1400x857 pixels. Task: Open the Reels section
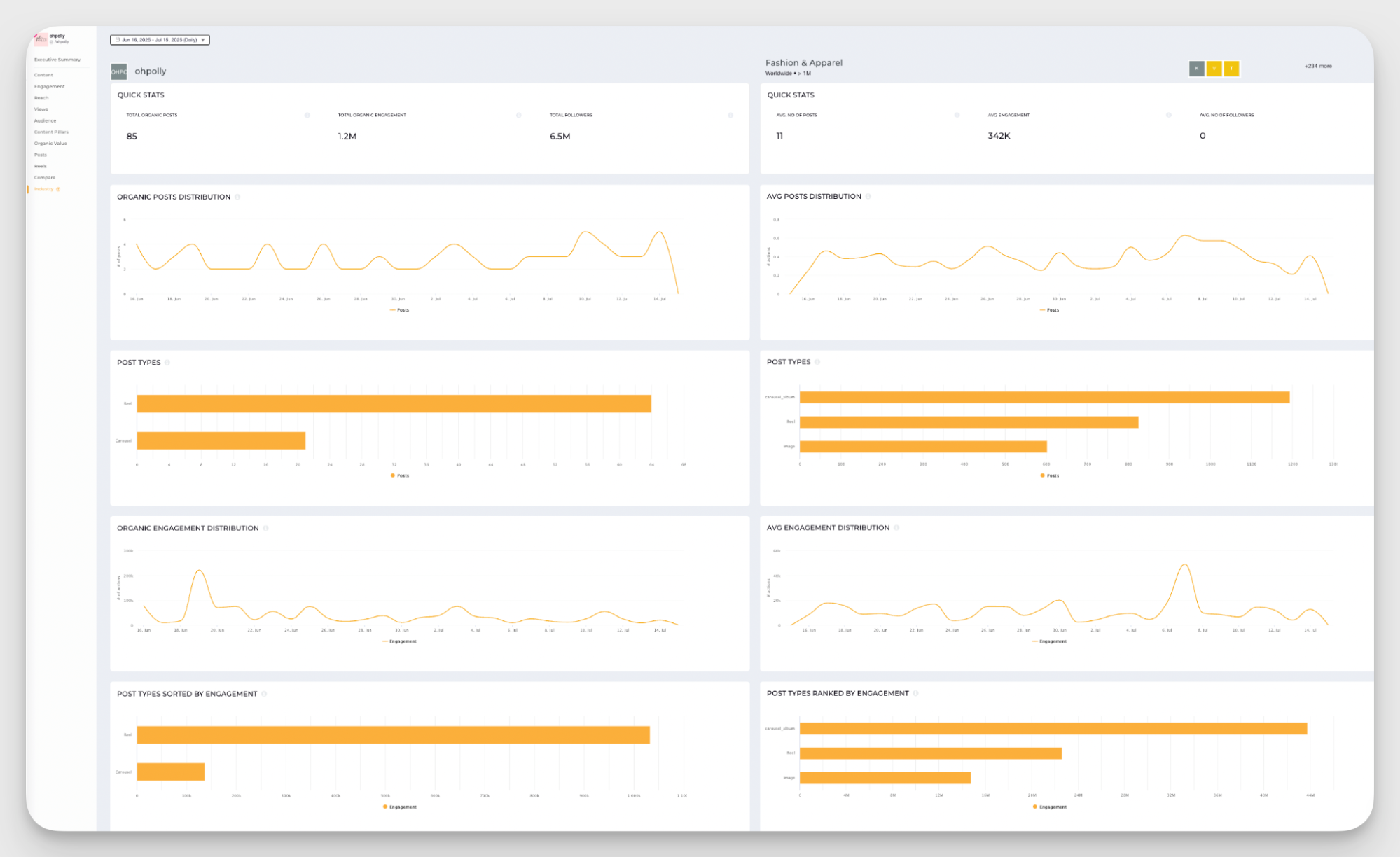pos(41,166)
